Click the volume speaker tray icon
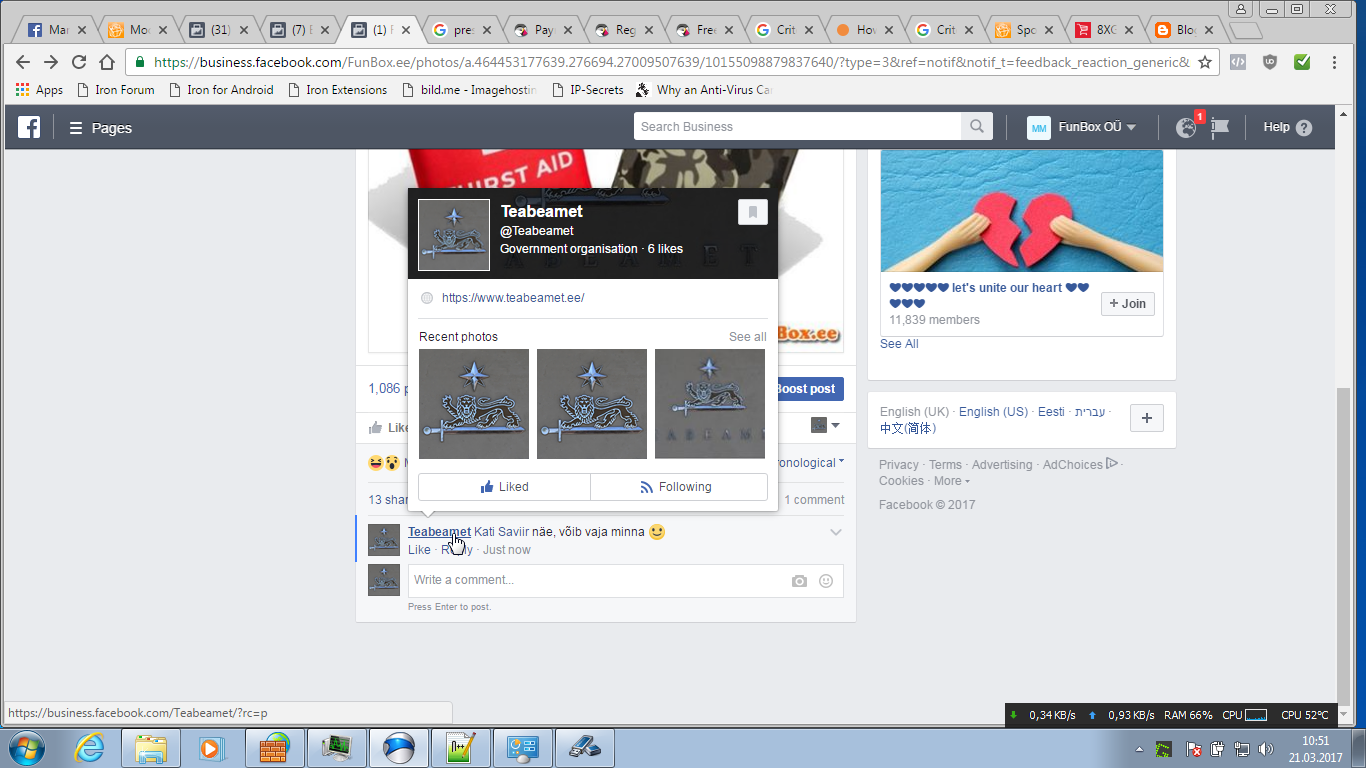 [1266, 749]
